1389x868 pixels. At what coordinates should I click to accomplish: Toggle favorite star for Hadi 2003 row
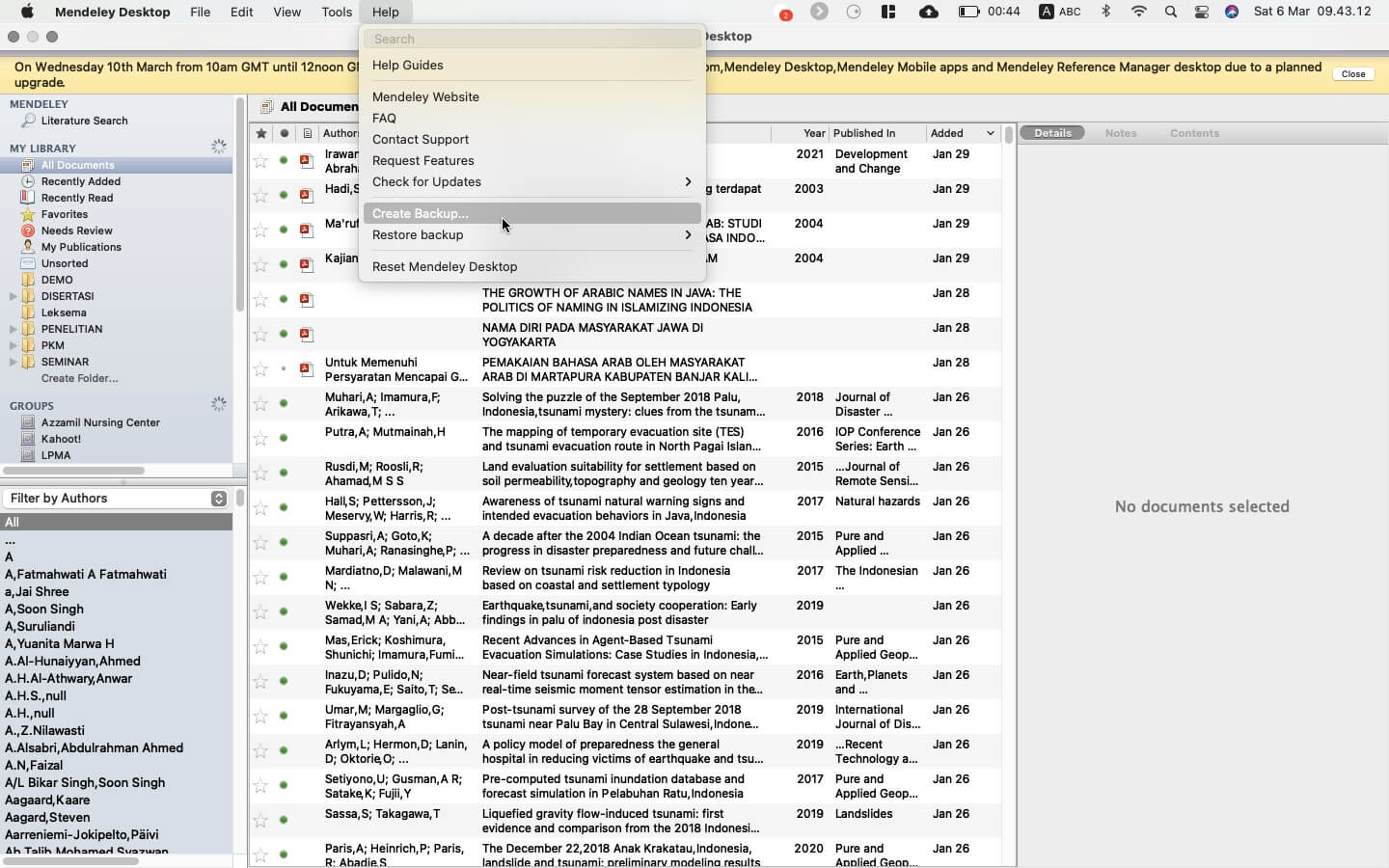(260, 195)
